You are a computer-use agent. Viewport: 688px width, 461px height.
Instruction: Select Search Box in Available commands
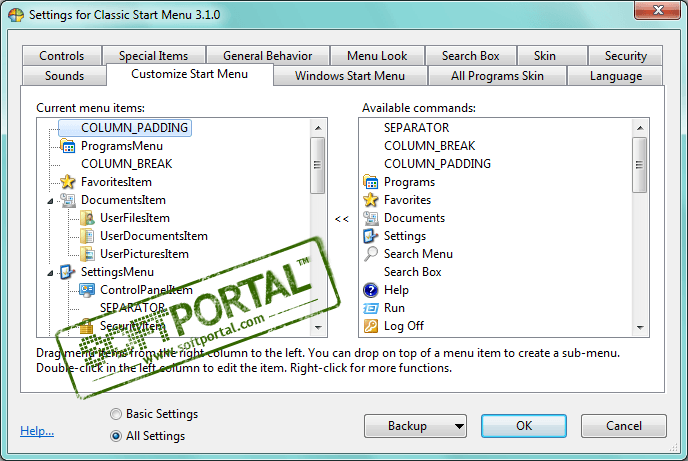pyautogui.click(x=412, y=272)
